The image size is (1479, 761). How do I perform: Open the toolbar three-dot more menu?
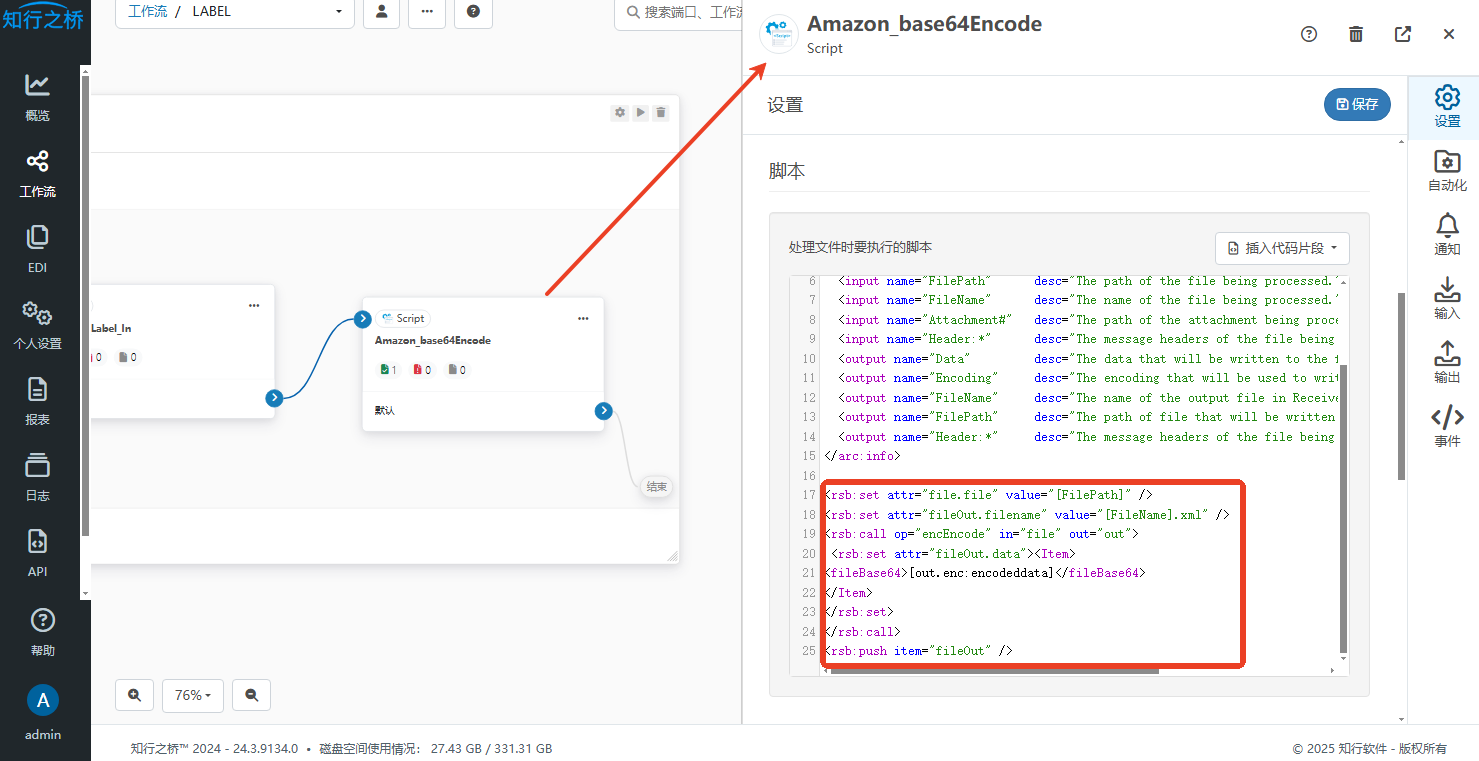point(427,12)
